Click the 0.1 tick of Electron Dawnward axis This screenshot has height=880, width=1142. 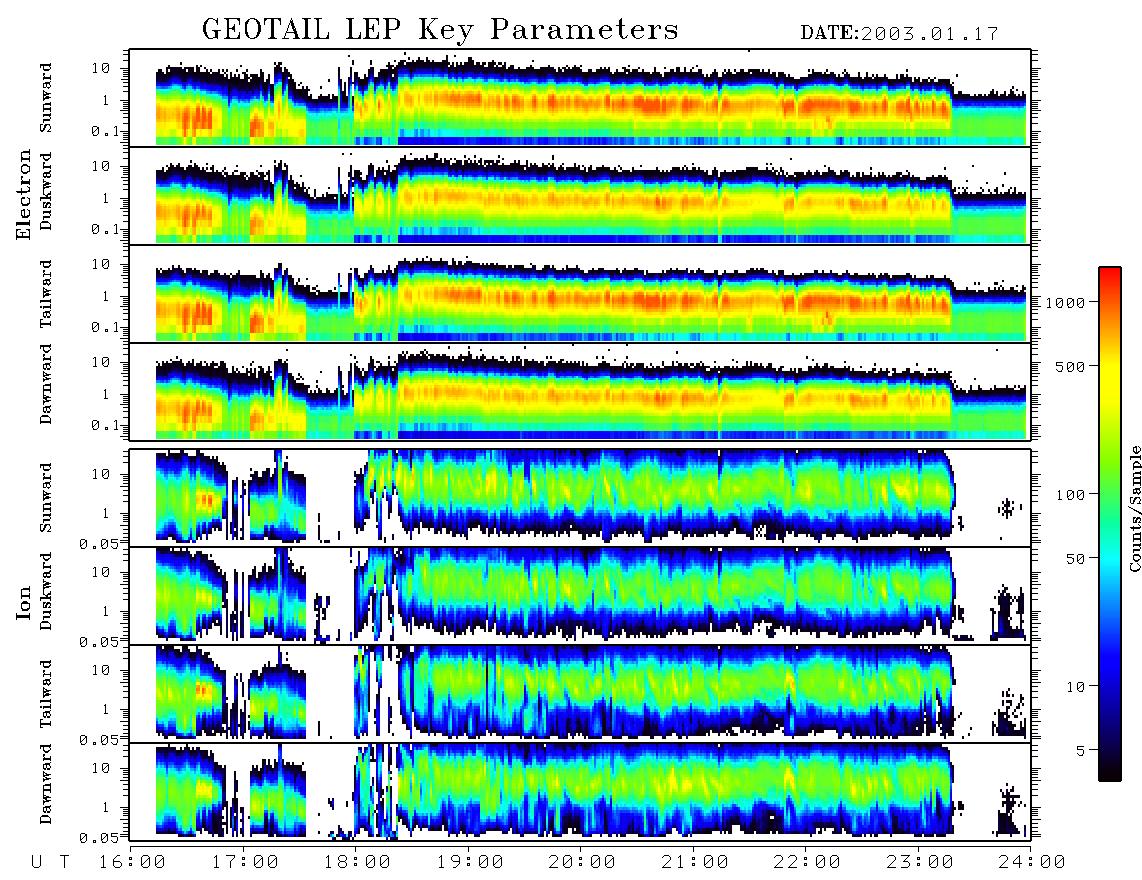[x=106, y=425]
